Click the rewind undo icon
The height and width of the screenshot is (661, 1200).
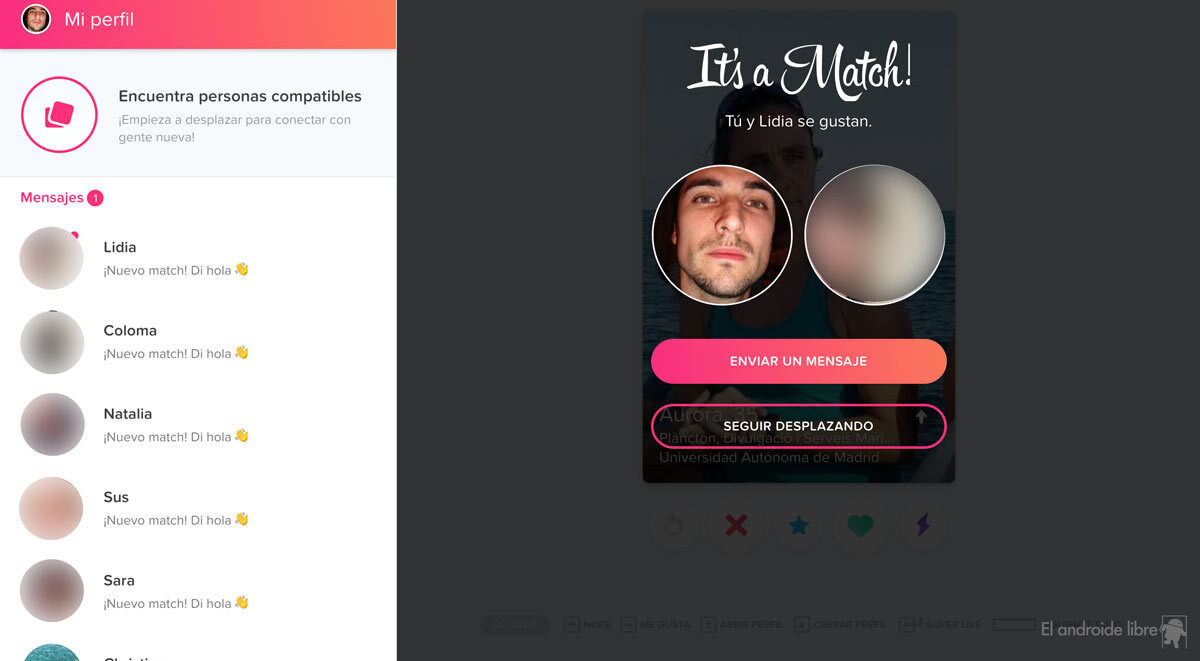click(x=674, y=525)
